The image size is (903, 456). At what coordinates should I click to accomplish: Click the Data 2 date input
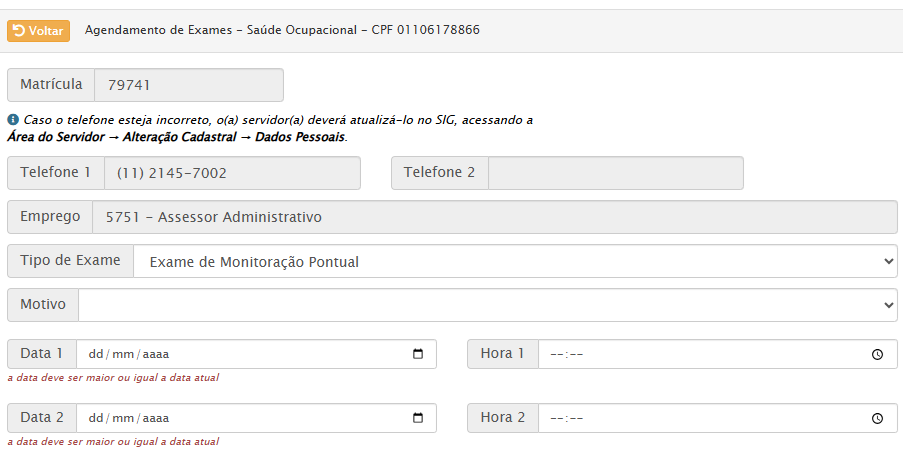[x=240, y=418]
